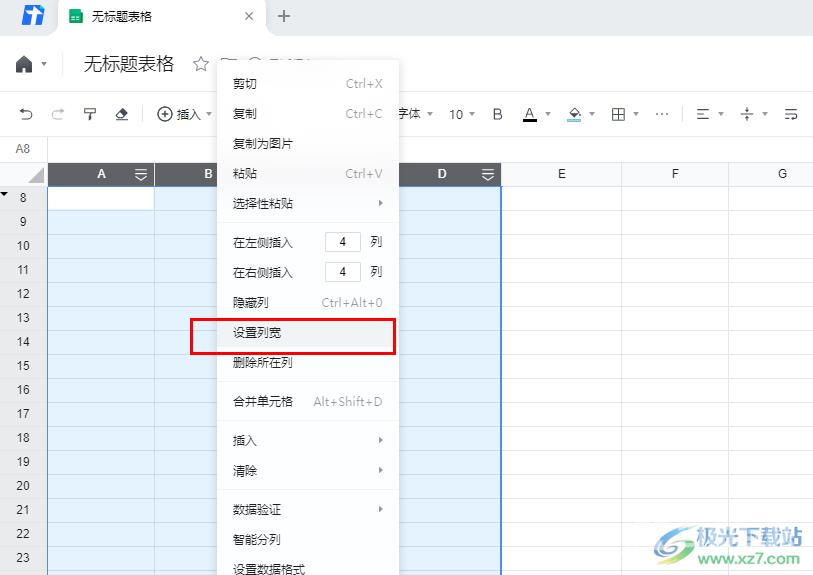The image size is (813, 575).
Task: Choose 复制为图片 menu entry
Action: pos(308,144)
